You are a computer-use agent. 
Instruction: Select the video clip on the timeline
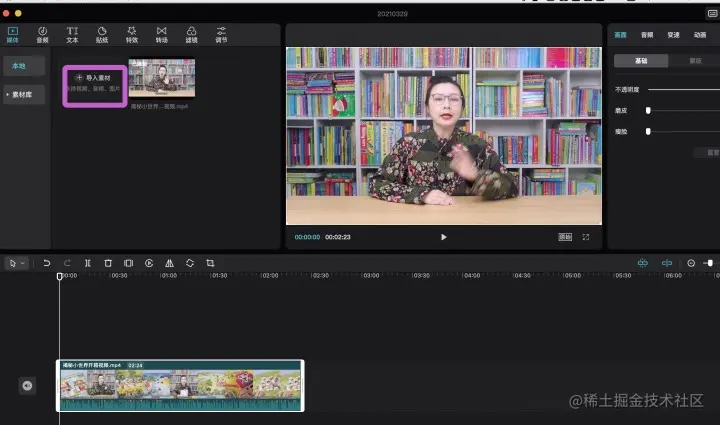point(180,386)
